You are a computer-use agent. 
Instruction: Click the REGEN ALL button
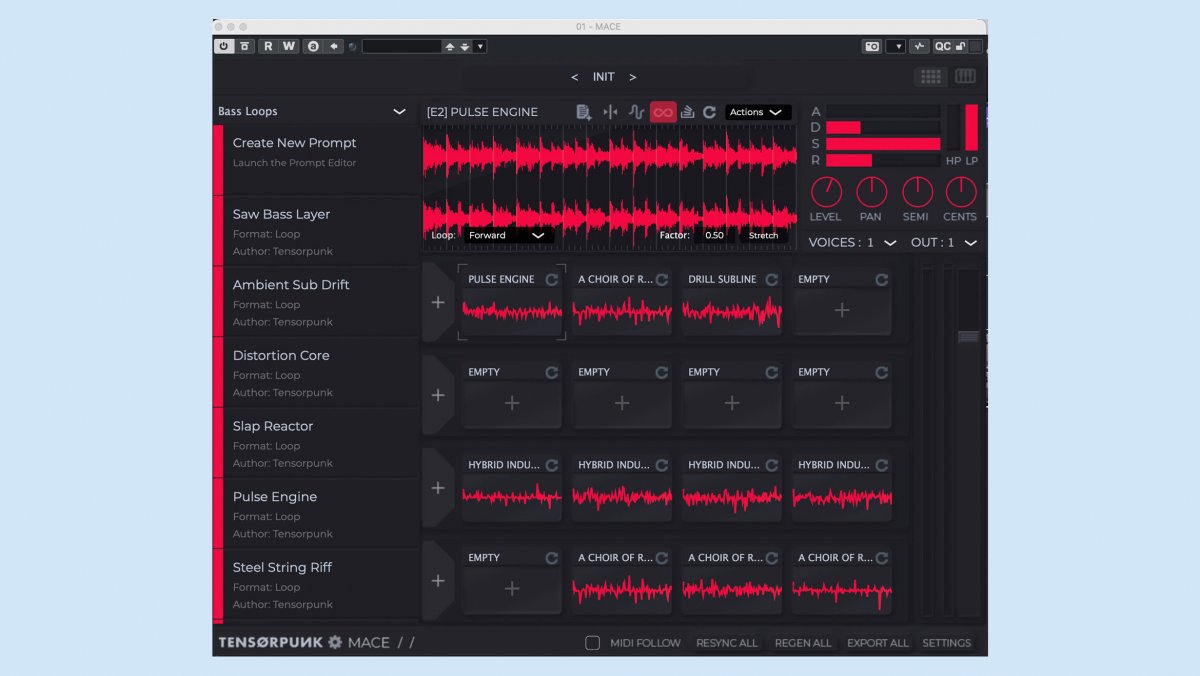point(802,643)
